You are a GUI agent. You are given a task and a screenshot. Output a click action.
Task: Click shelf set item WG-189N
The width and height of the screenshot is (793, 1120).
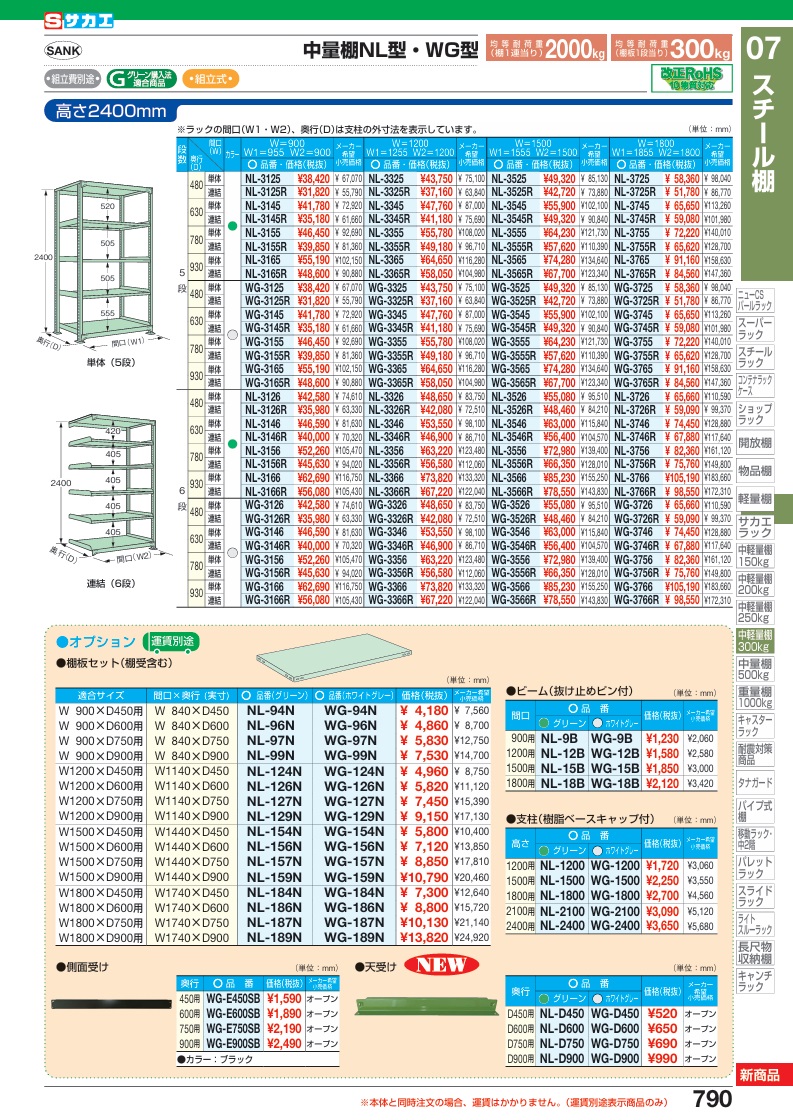click(x=354, y=937)
